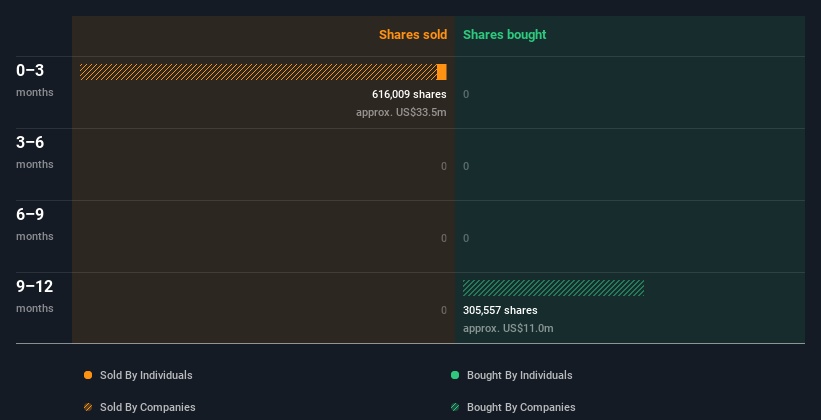Click the approx. US$33.5m text
The width and height of the screenshot is (821, 420).
[401, 112]
